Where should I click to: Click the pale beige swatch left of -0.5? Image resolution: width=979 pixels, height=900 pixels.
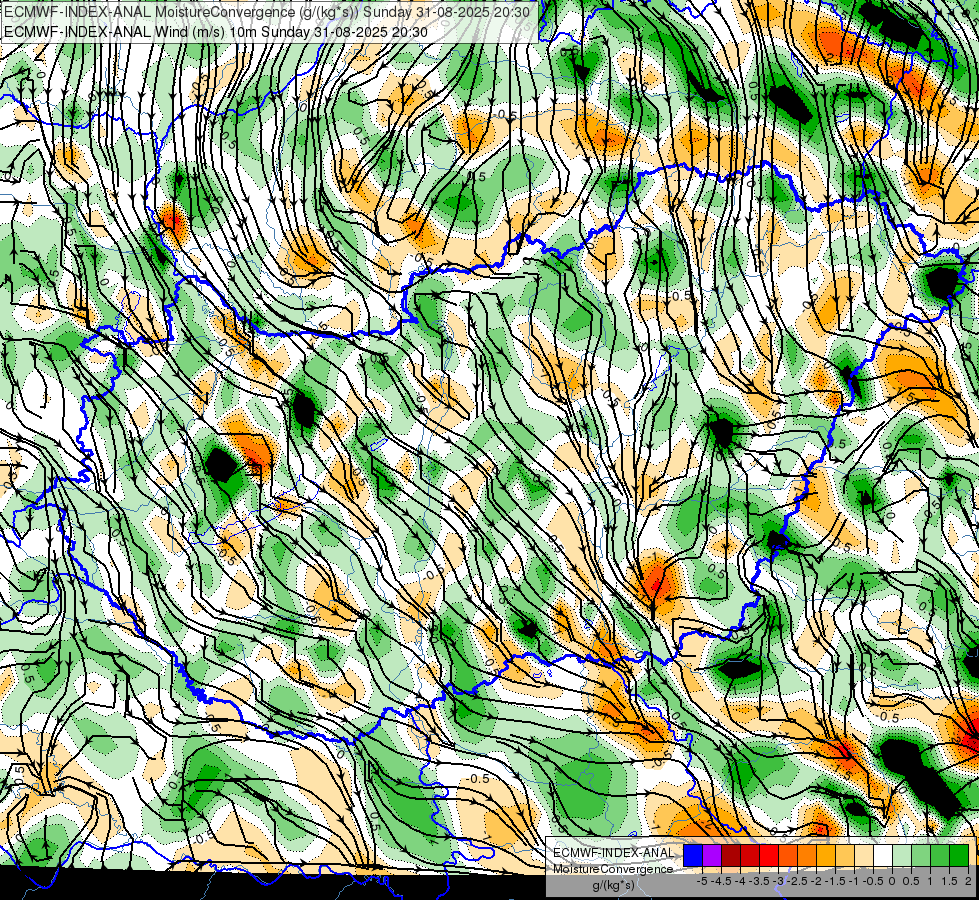863,855
